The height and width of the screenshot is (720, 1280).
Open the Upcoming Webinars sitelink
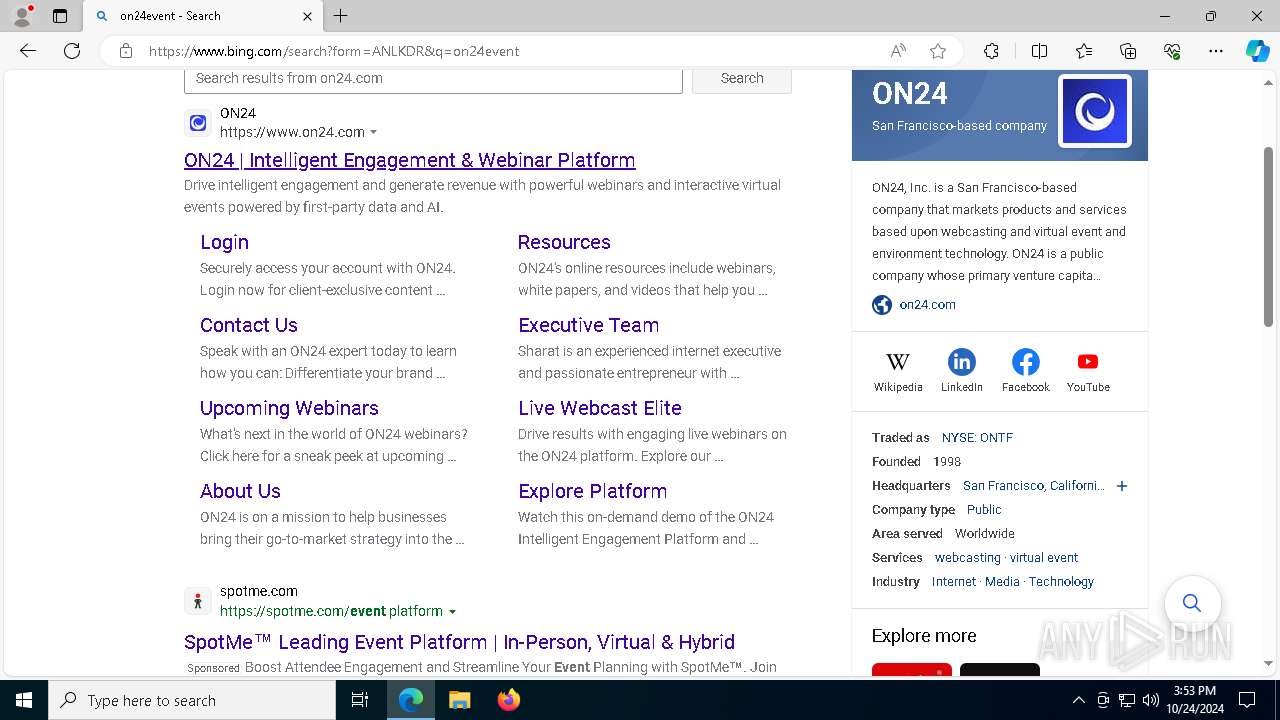(289, 408)
